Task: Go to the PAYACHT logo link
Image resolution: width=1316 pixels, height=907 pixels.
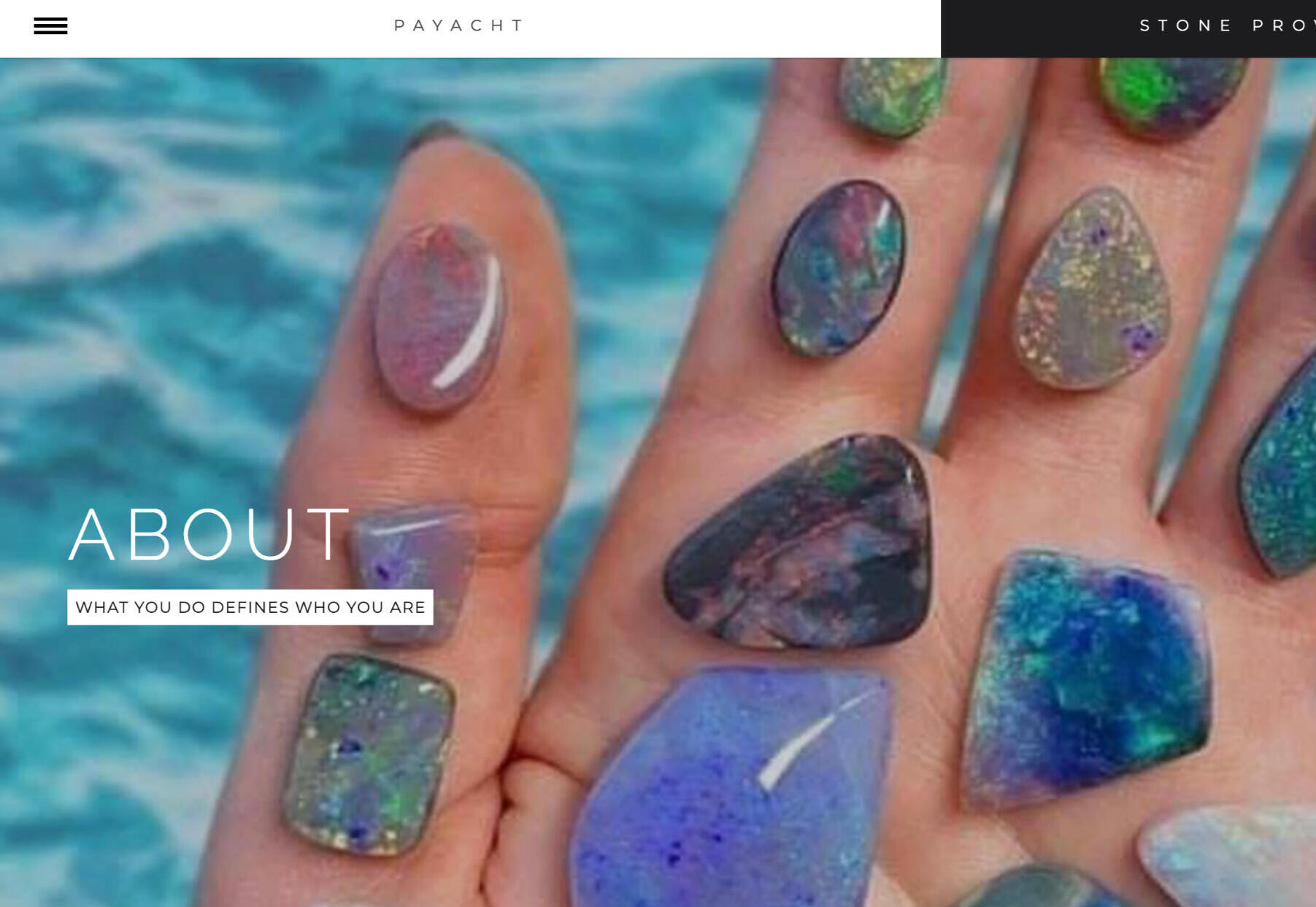Action: tap(459, 26)
